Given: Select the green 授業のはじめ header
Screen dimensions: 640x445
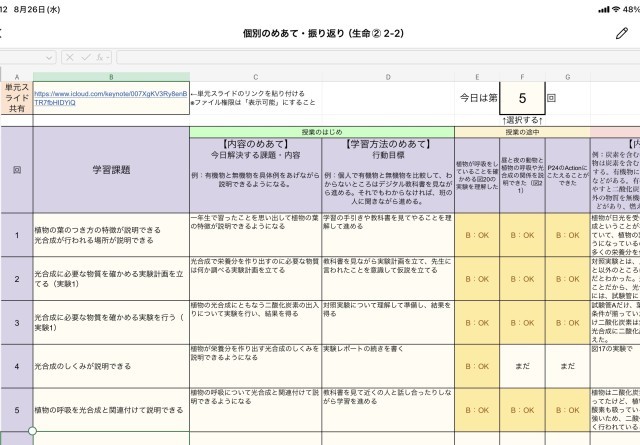Looking at the screenshot, I should pyautogui.click(x=322, y=132).
